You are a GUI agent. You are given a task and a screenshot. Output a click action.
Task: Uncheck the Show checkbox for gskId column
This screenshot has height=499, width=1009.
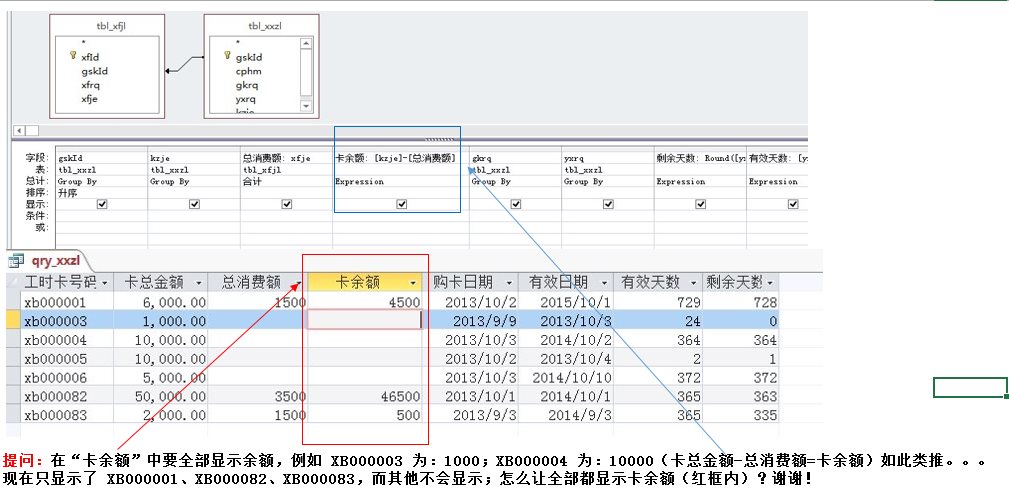(x=101, y=204)
